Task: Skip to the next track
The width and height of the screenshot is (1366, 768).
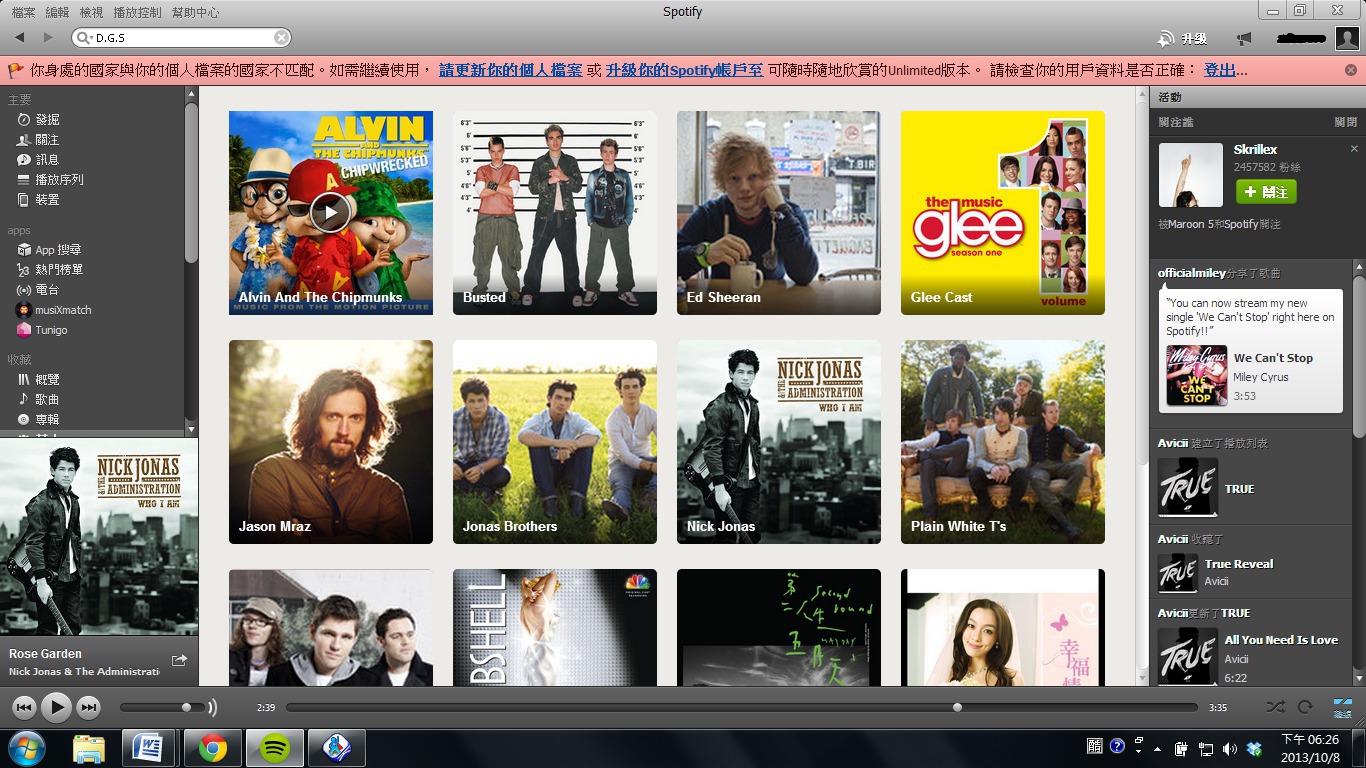Action: coord(89,708)
